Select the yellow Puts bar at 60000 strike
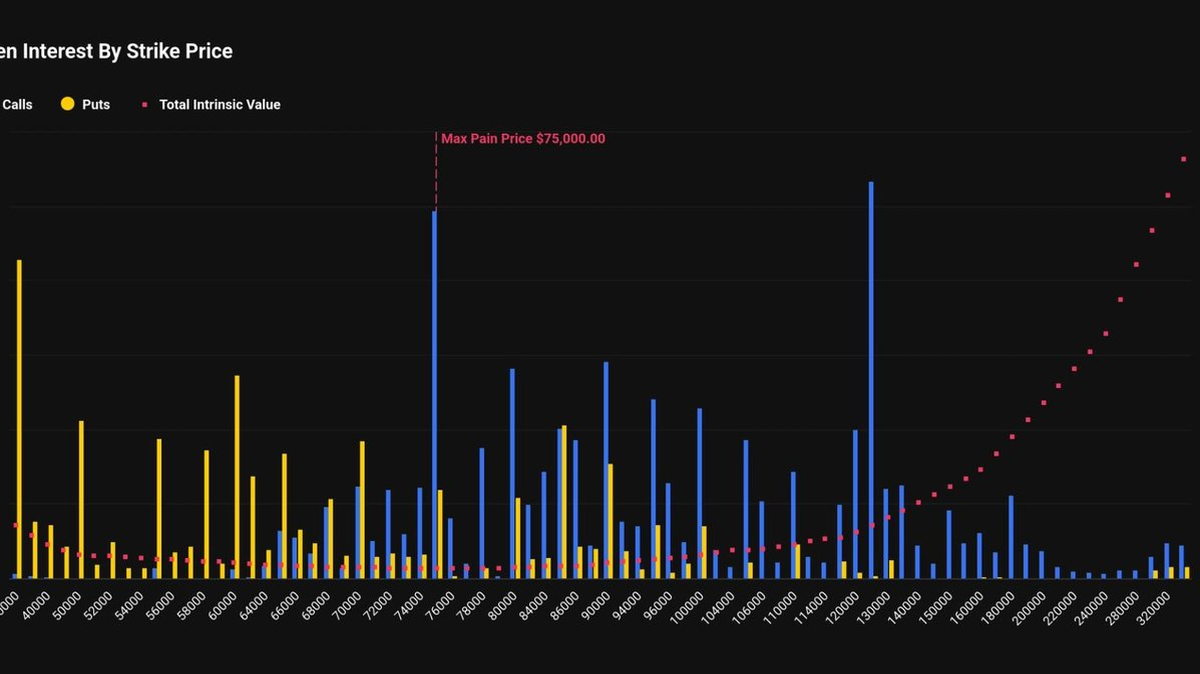The height and width of the screenshot is (674, 1200). 237,476
